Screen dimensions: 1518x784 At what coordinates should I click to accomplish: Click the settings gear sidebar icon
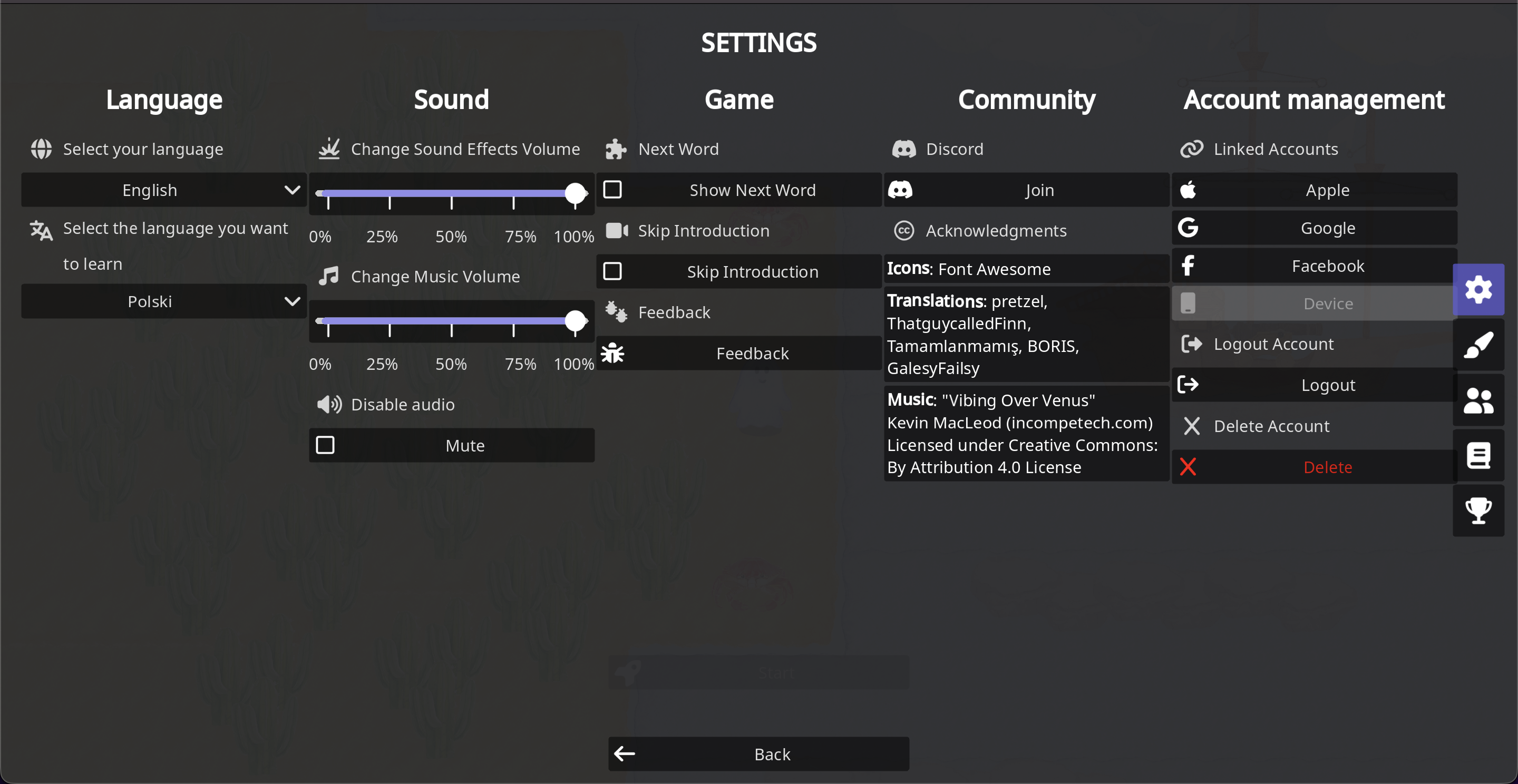coord(1478,289)
